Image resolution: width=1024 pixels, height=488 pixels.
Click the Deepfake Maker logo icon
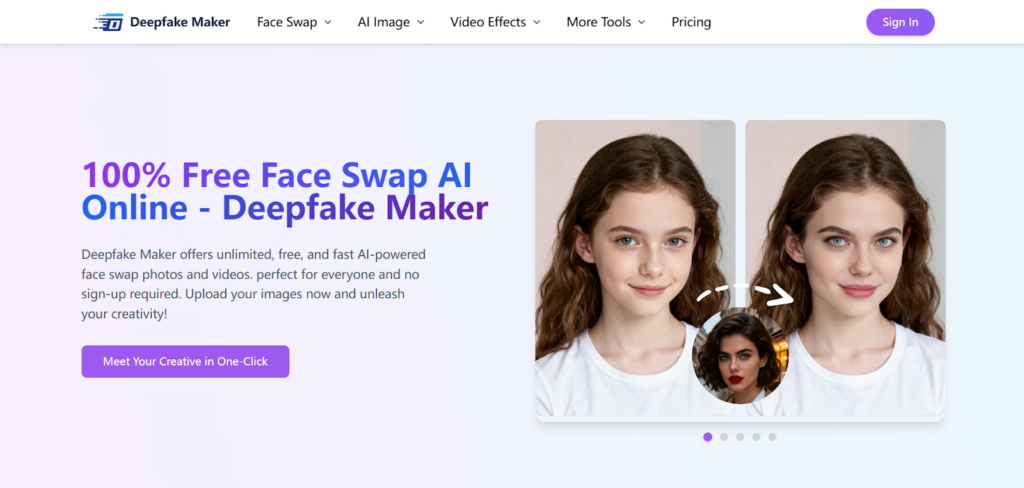click(108, 22)
